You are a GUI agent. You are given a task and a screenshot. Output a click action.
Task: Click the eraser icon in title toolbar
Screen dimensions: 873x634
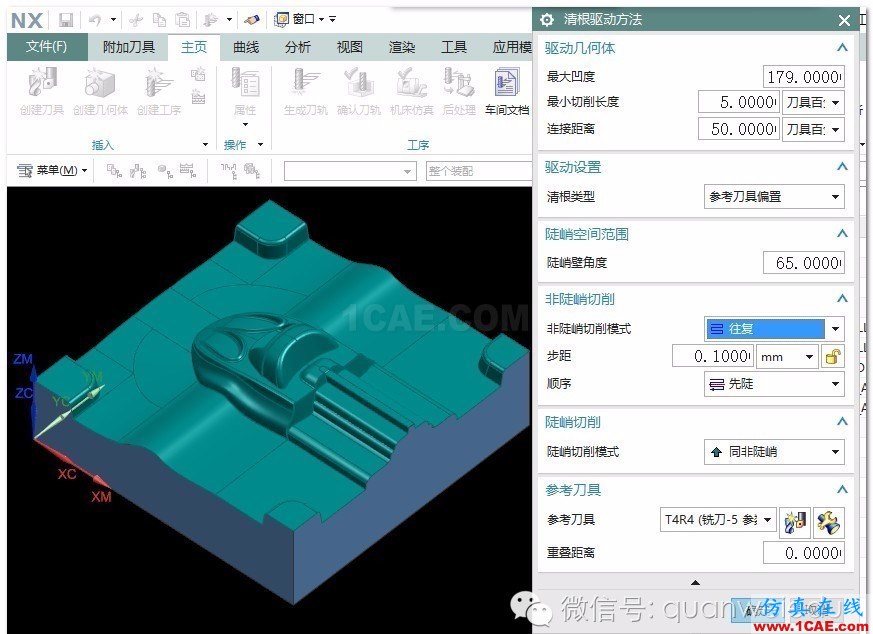252,20
